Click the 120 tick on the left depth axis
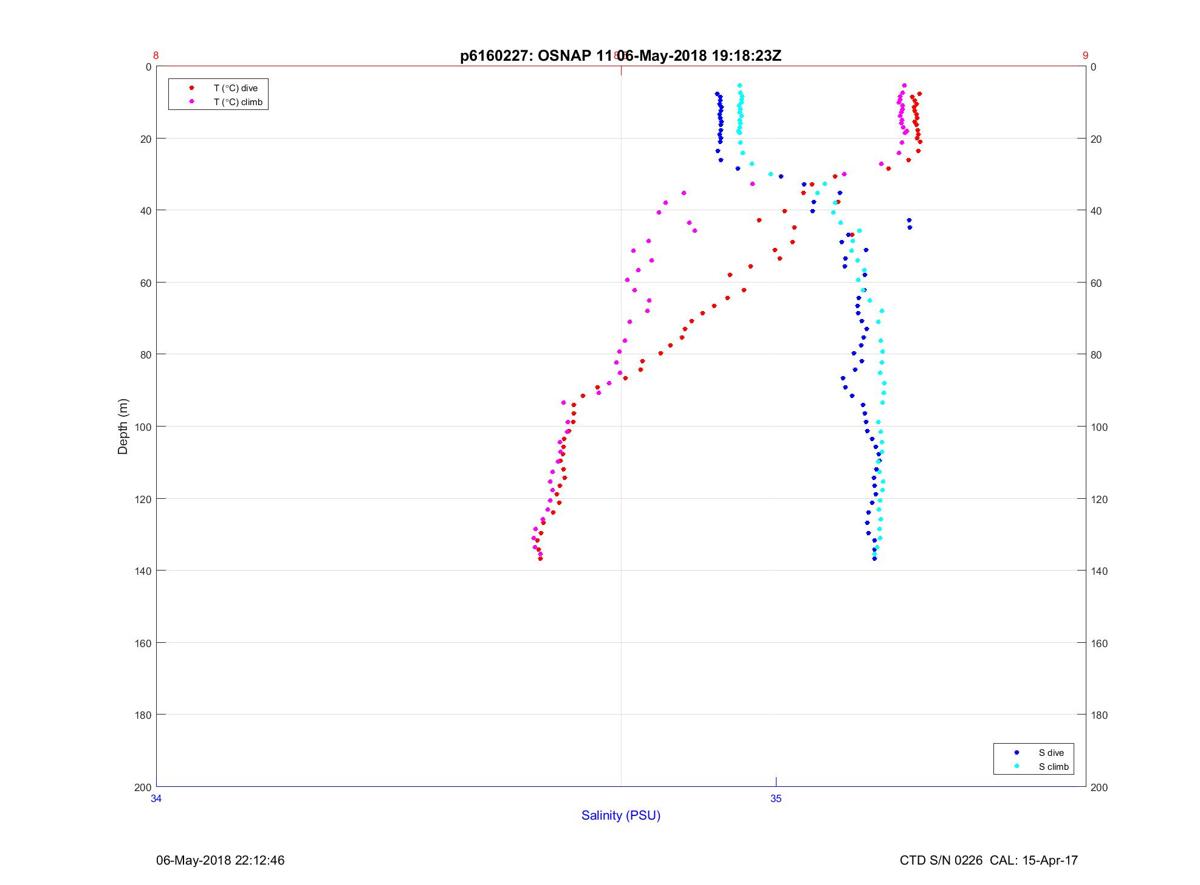The height and width of the screenshot is (885, 1200). click(x=143, y=499)
